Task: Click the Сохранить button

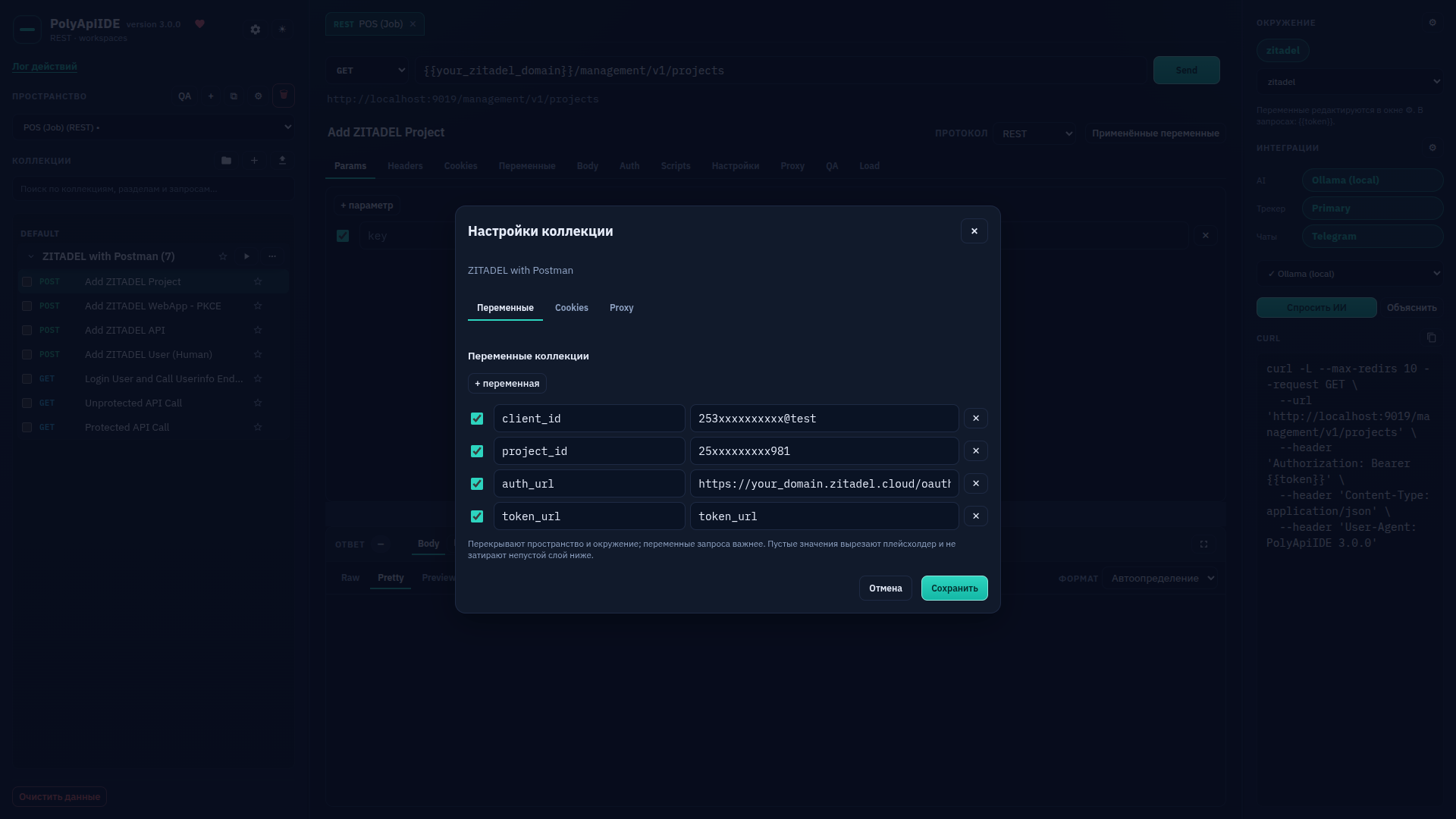Action: pyautogui.click(x=955, y=588)
